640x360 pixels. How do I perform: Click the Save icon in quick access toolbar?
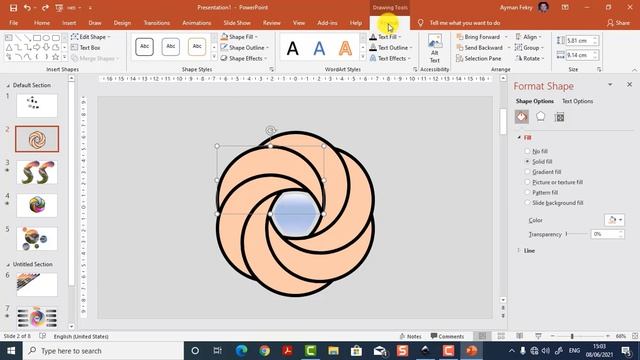coord(13,8)
